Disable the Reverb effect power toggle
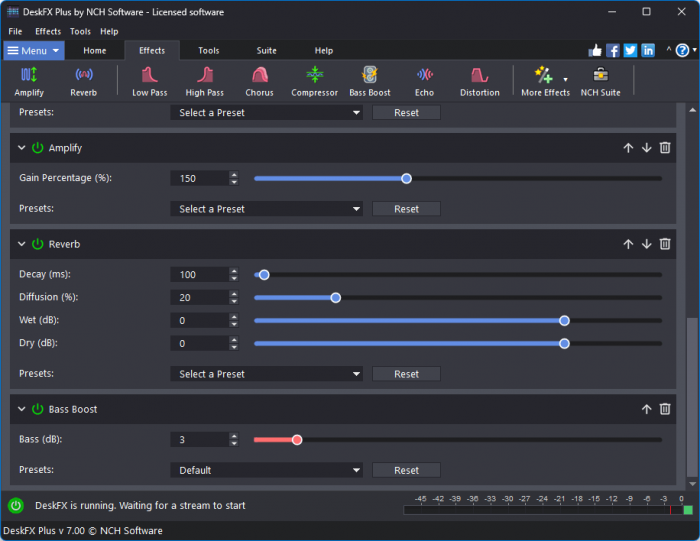The width and height of the screenshot is (700, 541). [38, 244]
